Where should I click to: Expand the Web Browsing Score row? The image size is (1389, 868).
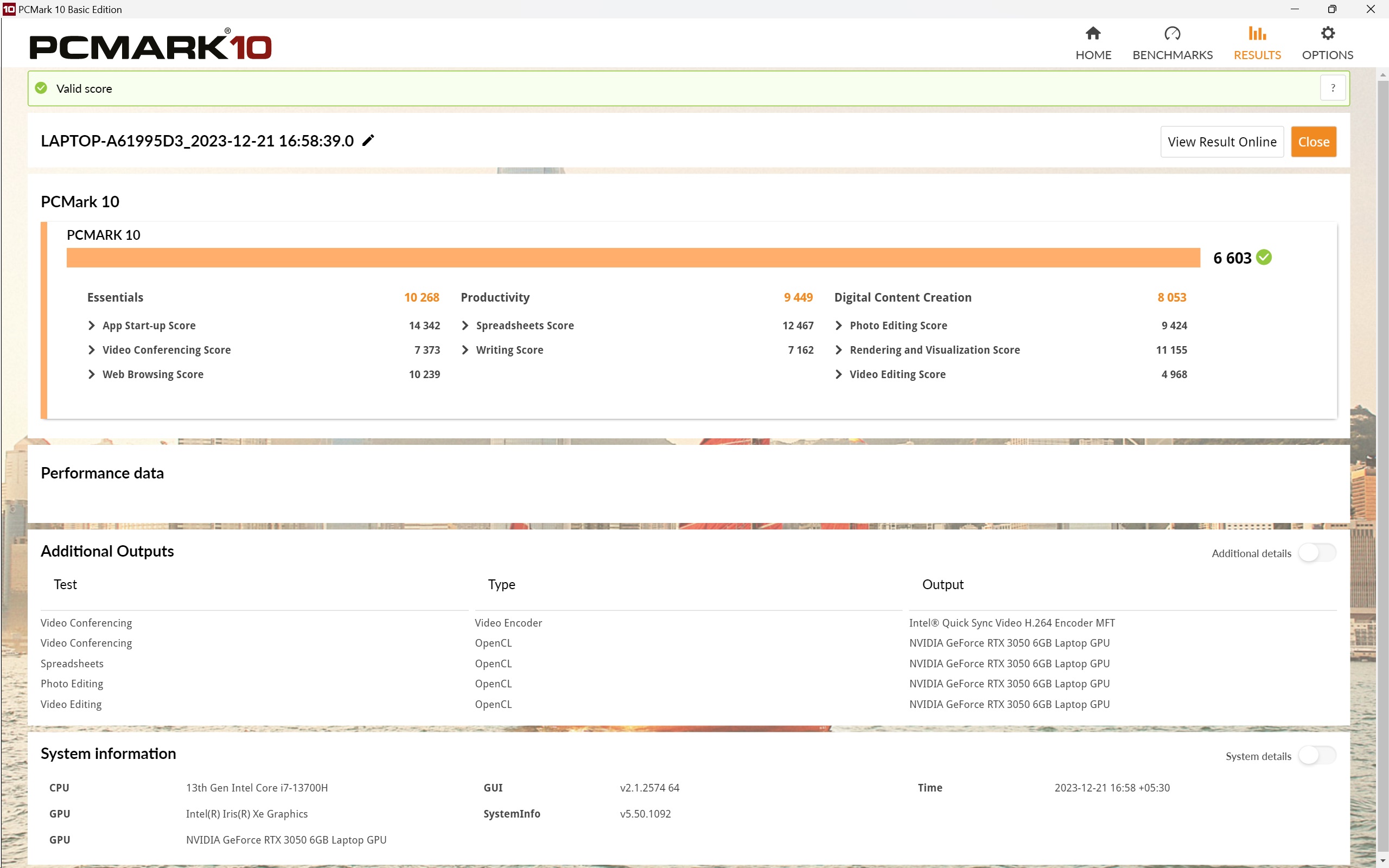[x=91, y=374]
